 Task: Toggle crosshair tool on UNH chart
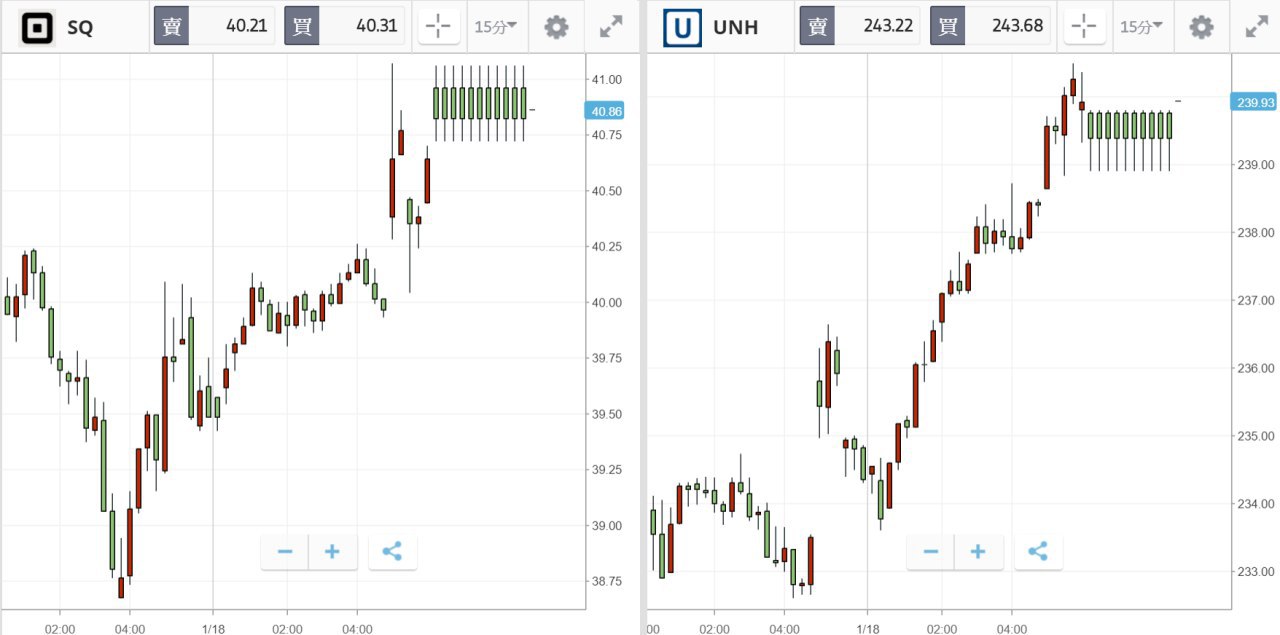(x=1084, y=27)
